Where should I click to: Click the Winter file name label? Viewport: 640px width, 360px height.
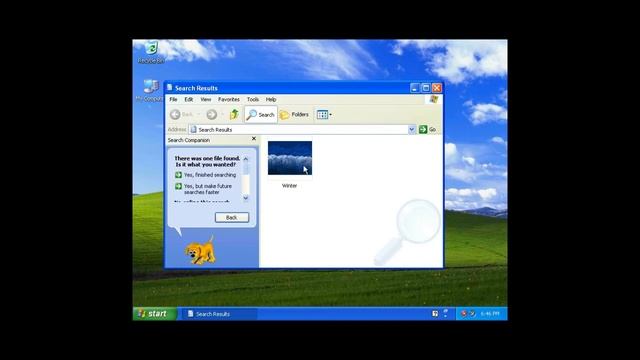289,186
